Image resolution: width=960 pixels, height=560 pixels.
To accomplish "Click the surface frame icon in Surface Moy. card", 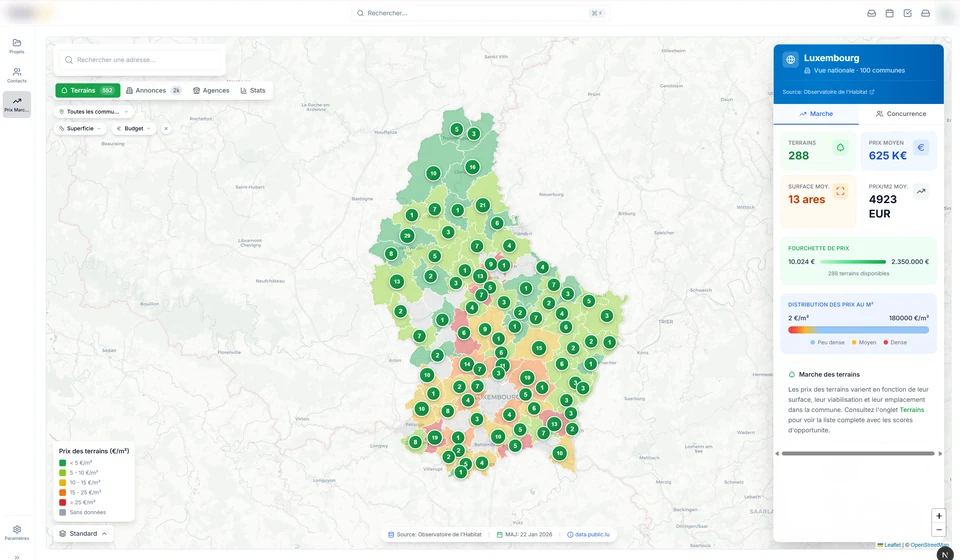I will [x=841, y=191].
